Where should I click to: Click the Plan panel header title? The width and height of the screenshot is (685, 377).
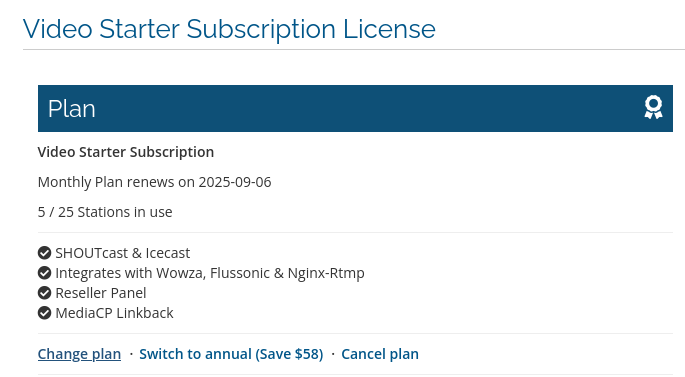[72, 109]
